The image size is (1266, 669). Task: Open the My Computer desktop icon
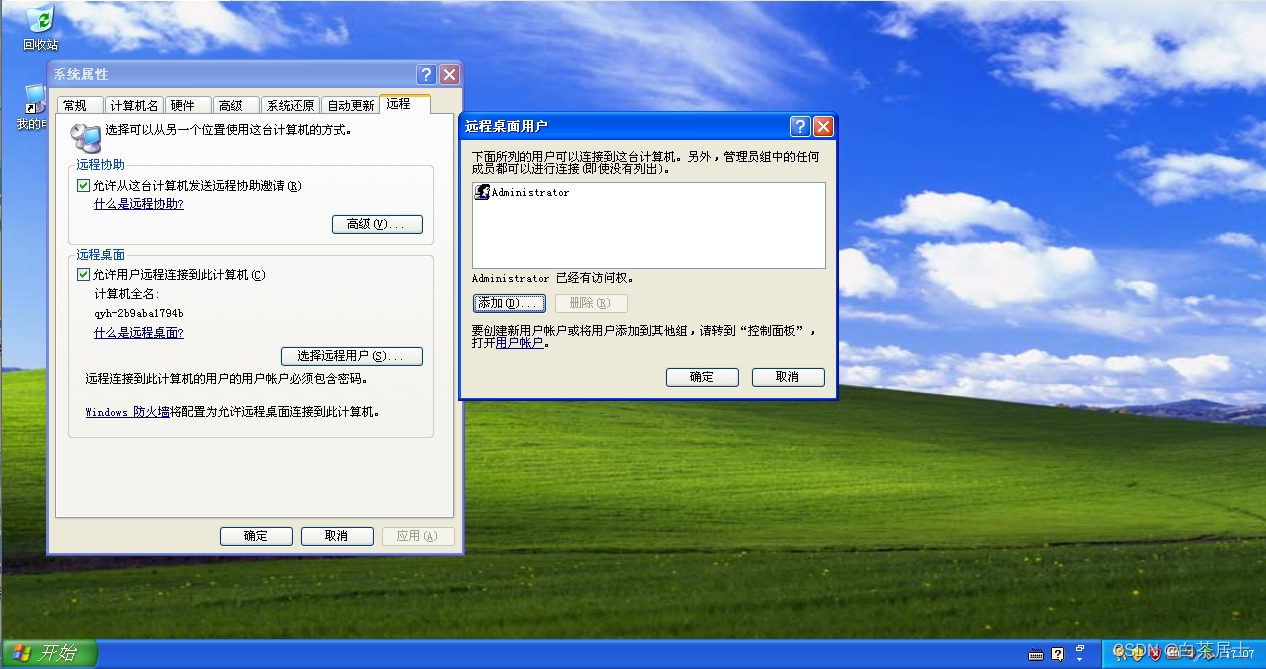(x=33, y=107)
